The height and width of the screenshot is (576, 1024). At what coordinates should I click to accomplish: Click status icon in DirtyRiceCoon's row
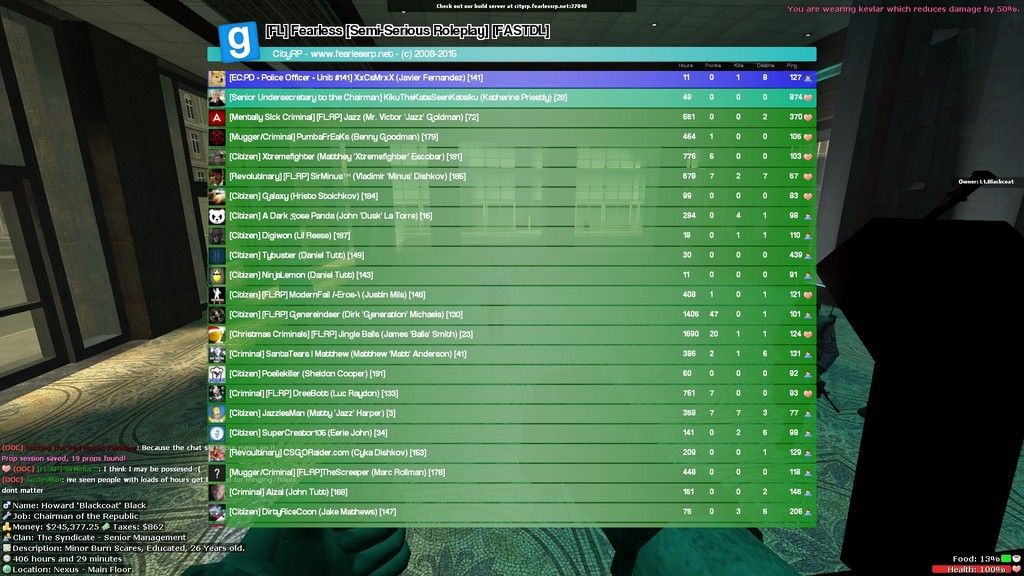[808, 512]
